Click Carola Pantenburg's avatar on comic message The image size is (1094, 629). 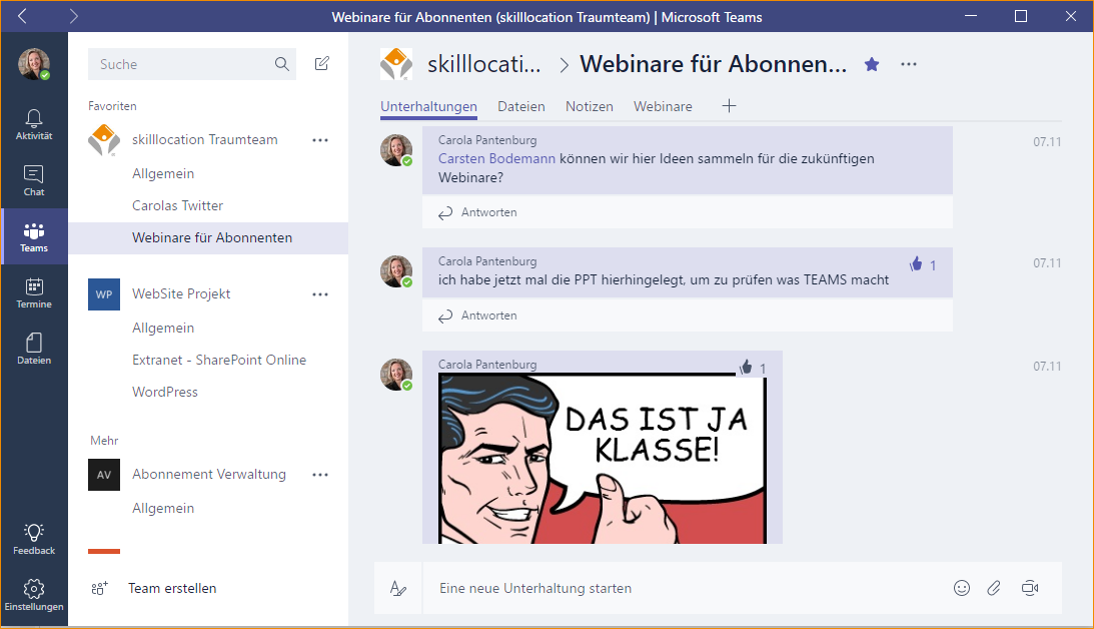[396, 374]
